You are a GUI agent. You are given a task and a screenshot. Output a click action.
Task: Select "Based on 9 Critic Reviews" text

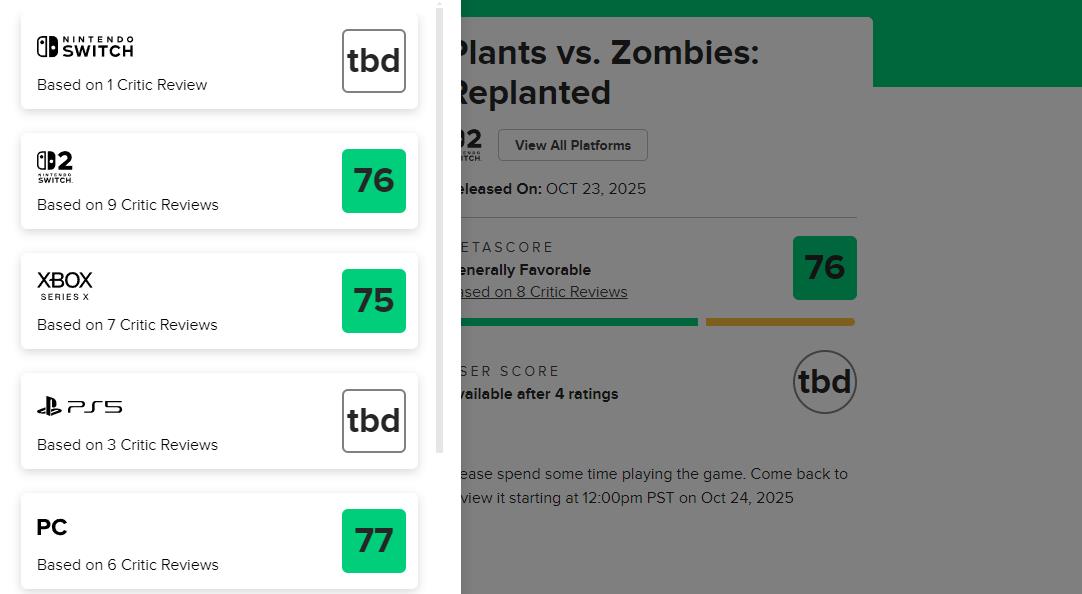point(128,205)
